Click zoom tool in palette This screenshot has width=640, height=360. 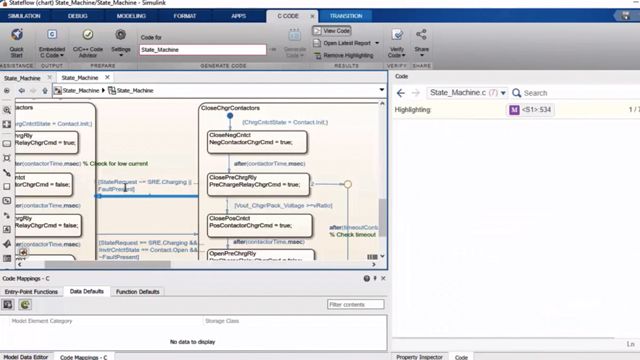(7, 110)
